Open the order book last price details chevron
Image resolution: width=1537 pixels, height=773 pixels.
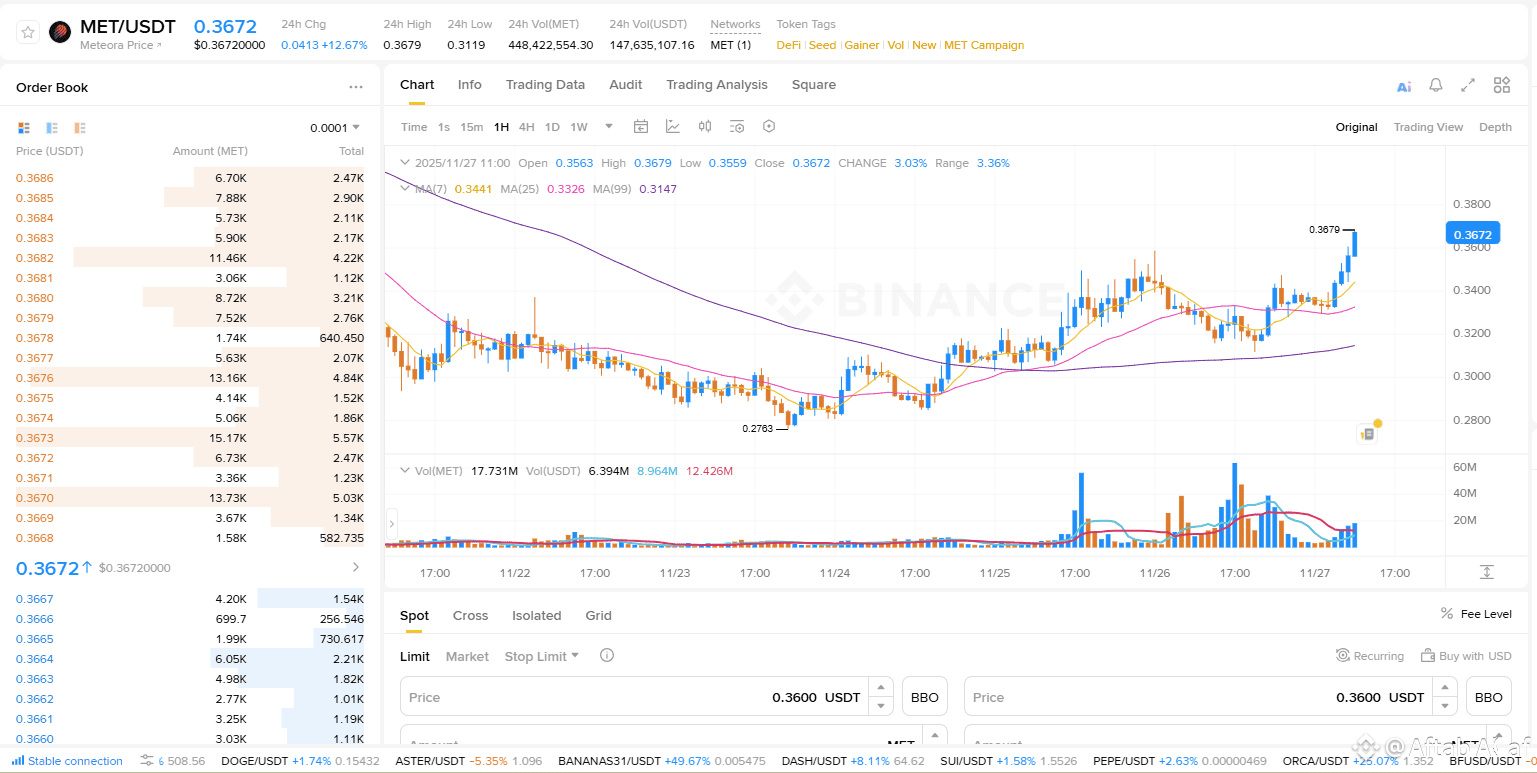(357, 568)
